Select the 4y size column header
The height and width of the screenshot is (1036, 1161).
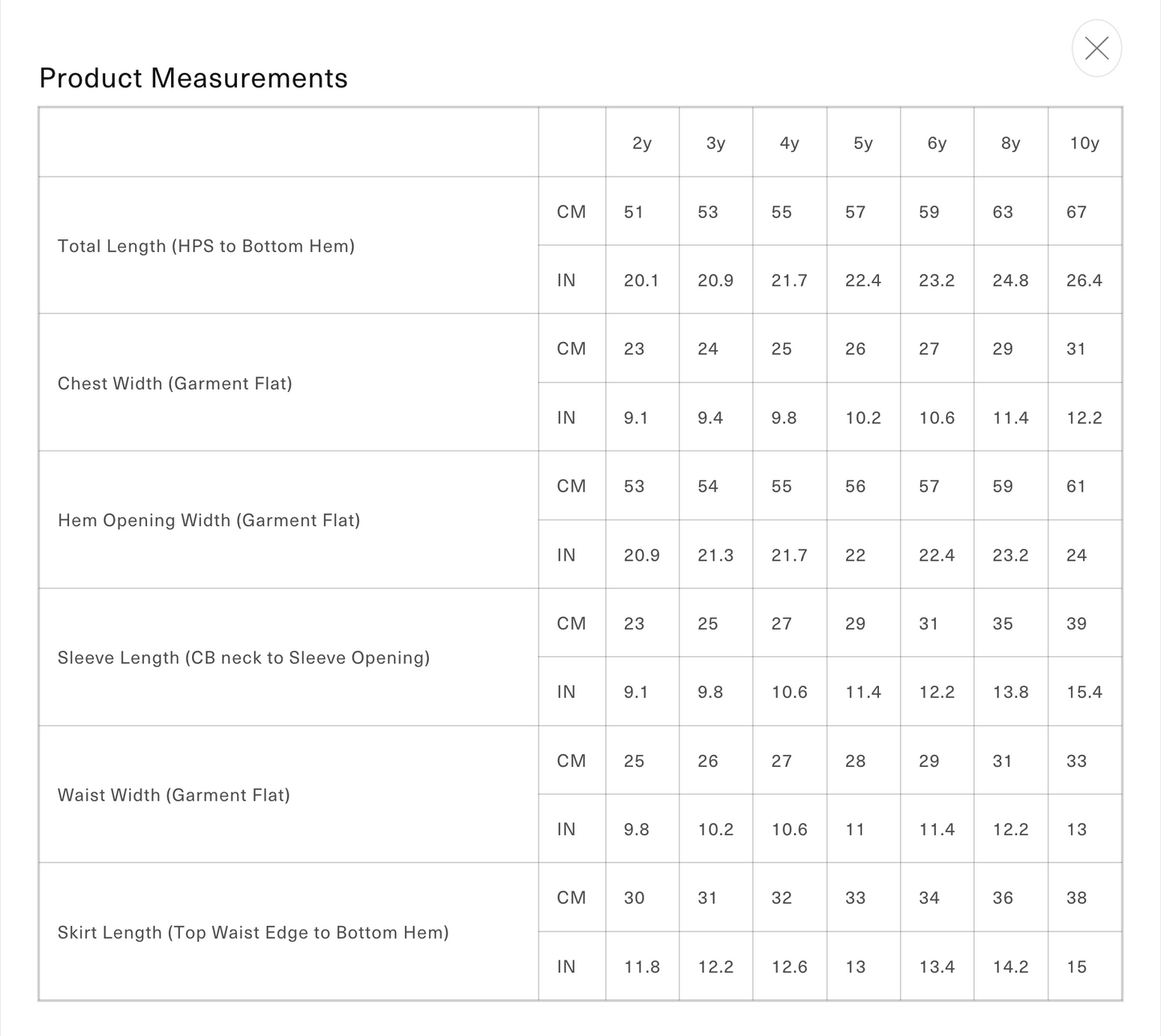[789, 143]
